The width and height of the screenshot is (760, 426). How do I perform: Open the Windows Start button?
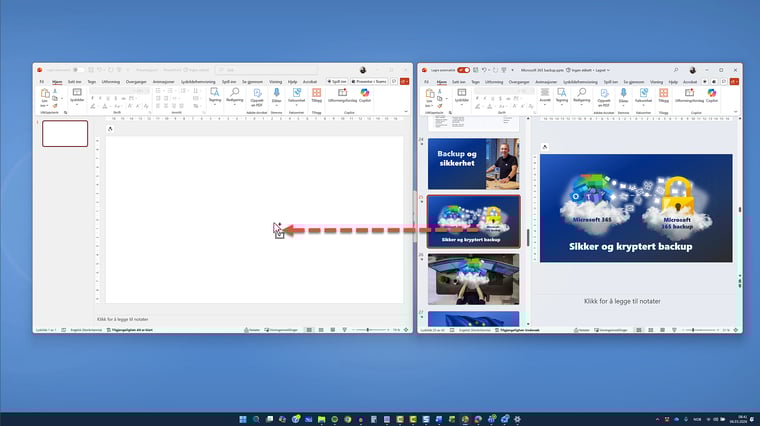[243, 419]
